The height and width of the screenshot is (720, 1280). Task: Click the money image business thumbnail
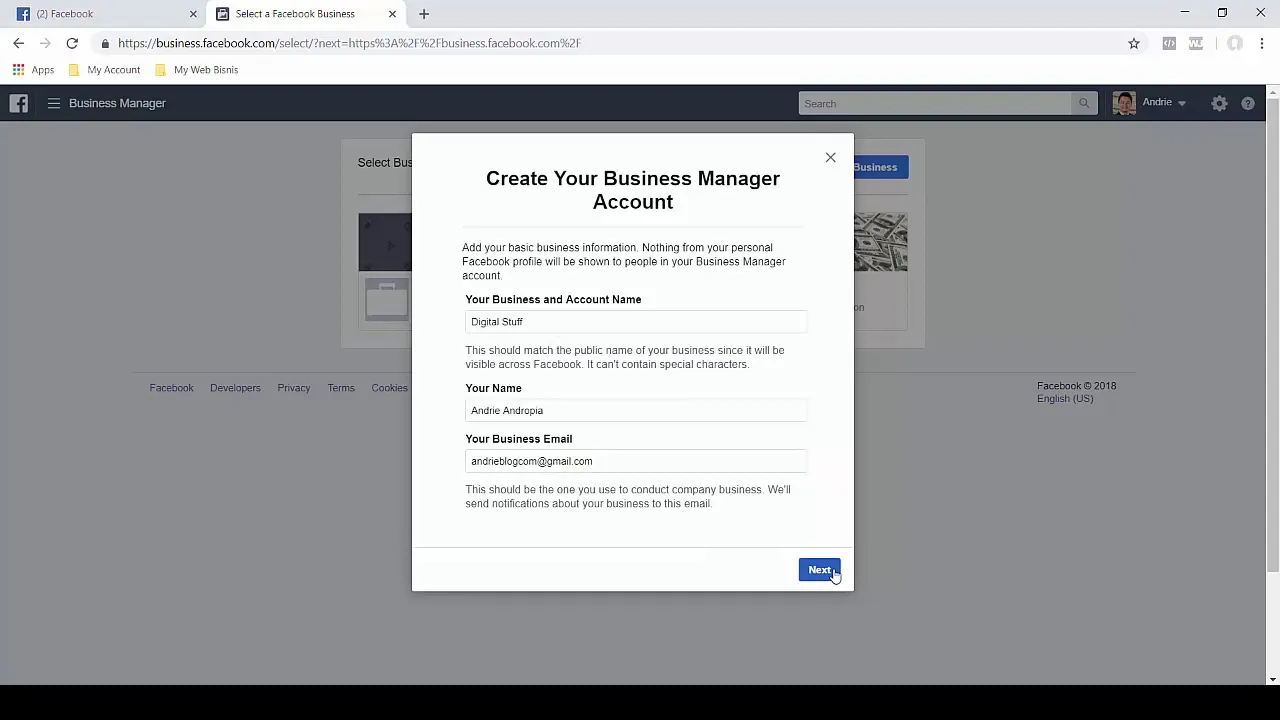coord(881,242)
